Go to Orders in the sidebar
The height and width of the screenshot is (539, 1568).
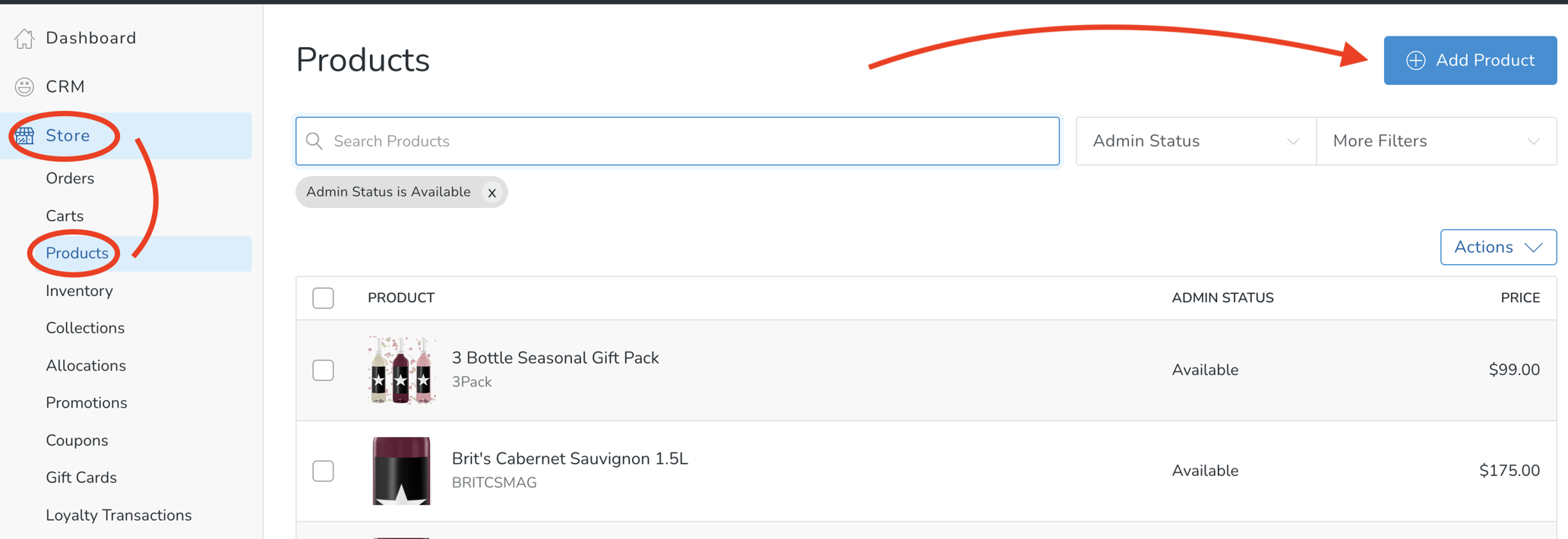point(70,178)
